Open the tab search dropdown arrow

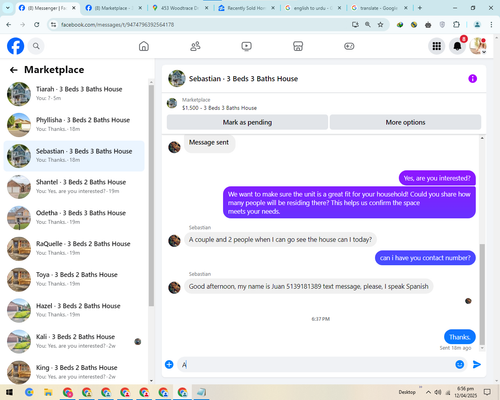click(8, 8)
